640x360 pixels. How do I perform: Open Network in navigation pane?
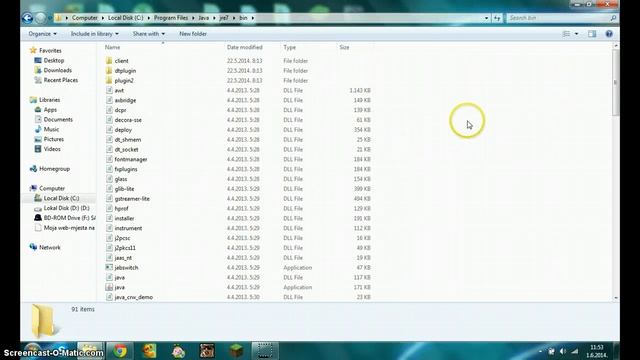[x=50, y=247]
